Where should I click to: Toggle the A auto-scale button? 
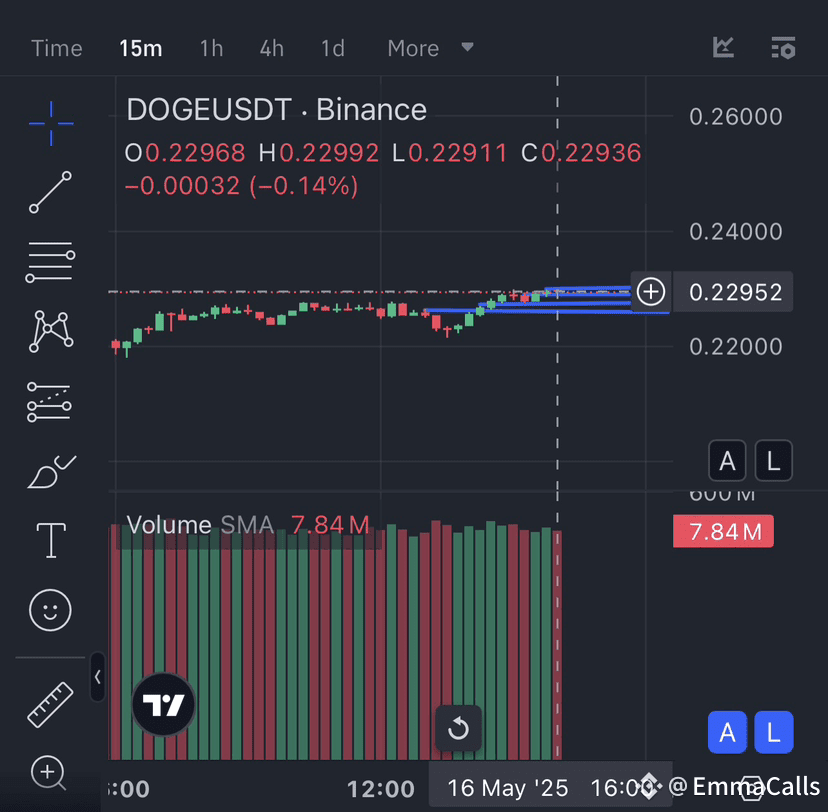[727, 460]
